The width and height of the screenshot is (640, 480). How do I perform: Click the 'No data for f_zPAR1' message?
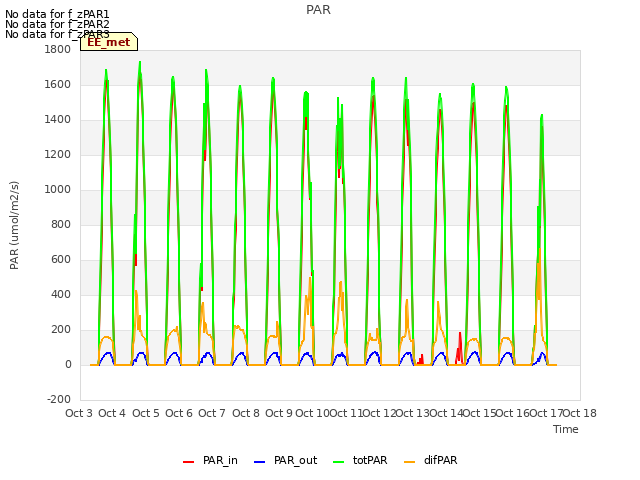[x=57, y=15]
